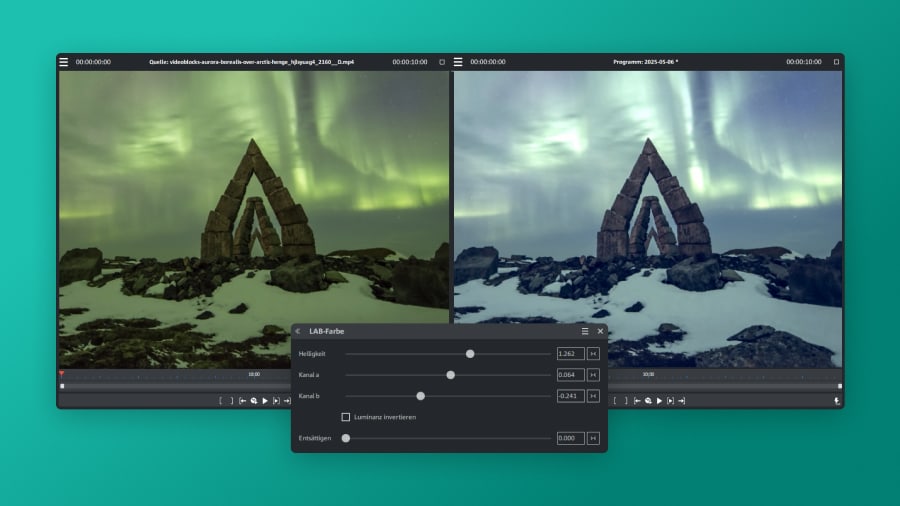Screen dimensions: 900x506
Task: Enable the Luminanz invertieren checkbox
Action: click(346, 417)
